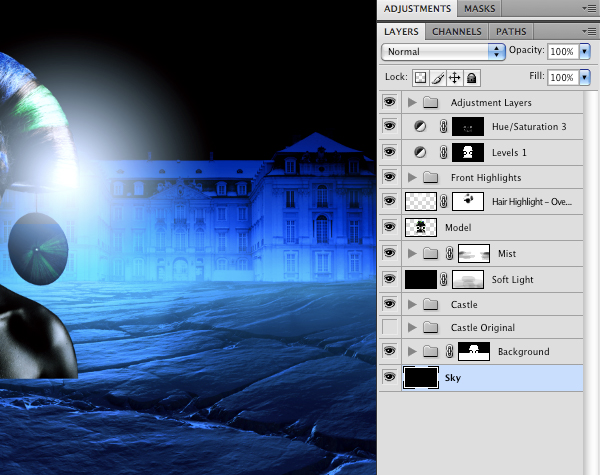Click the Hue/Saturation 3 adjustment icon
The image size is (600, 475).
(x=420, y=127)
